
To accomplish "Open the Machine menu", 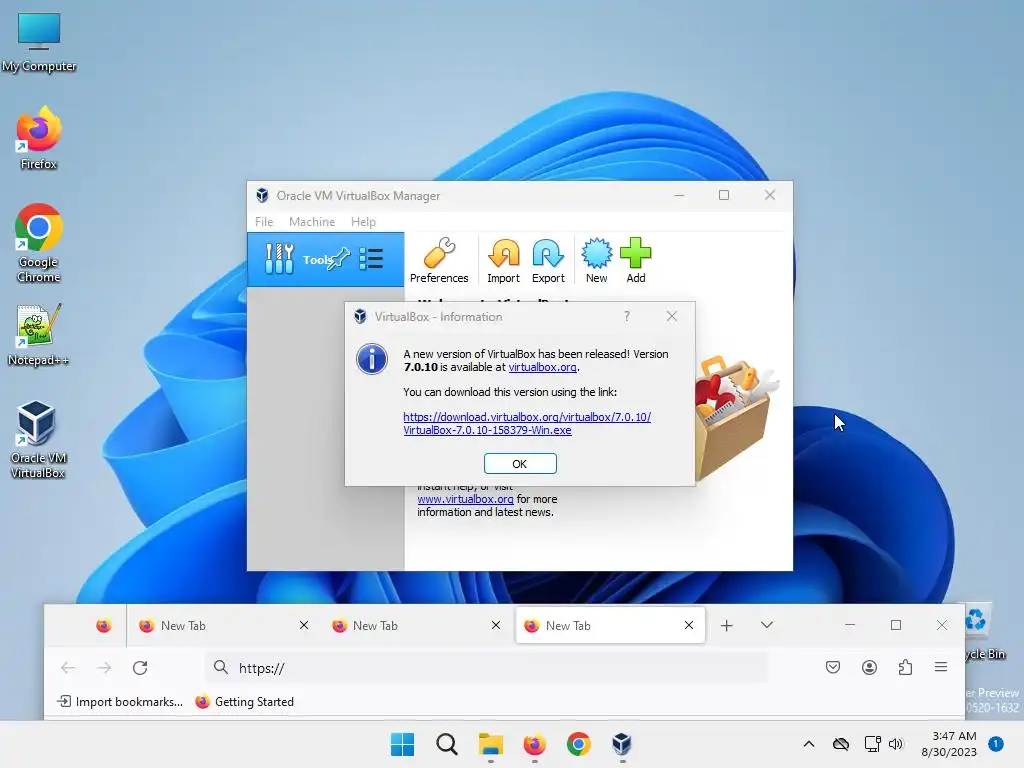I will click(x=312, y=221).
